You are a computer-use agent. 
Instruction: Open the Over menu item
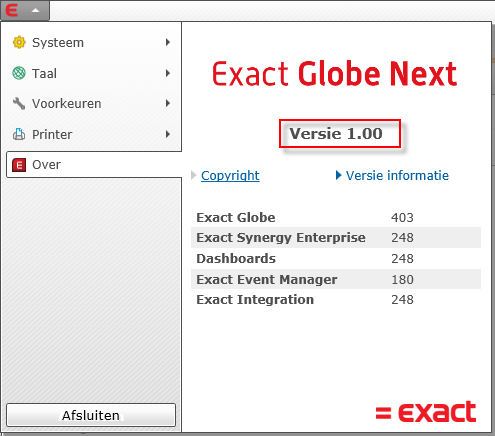[94, 165]
